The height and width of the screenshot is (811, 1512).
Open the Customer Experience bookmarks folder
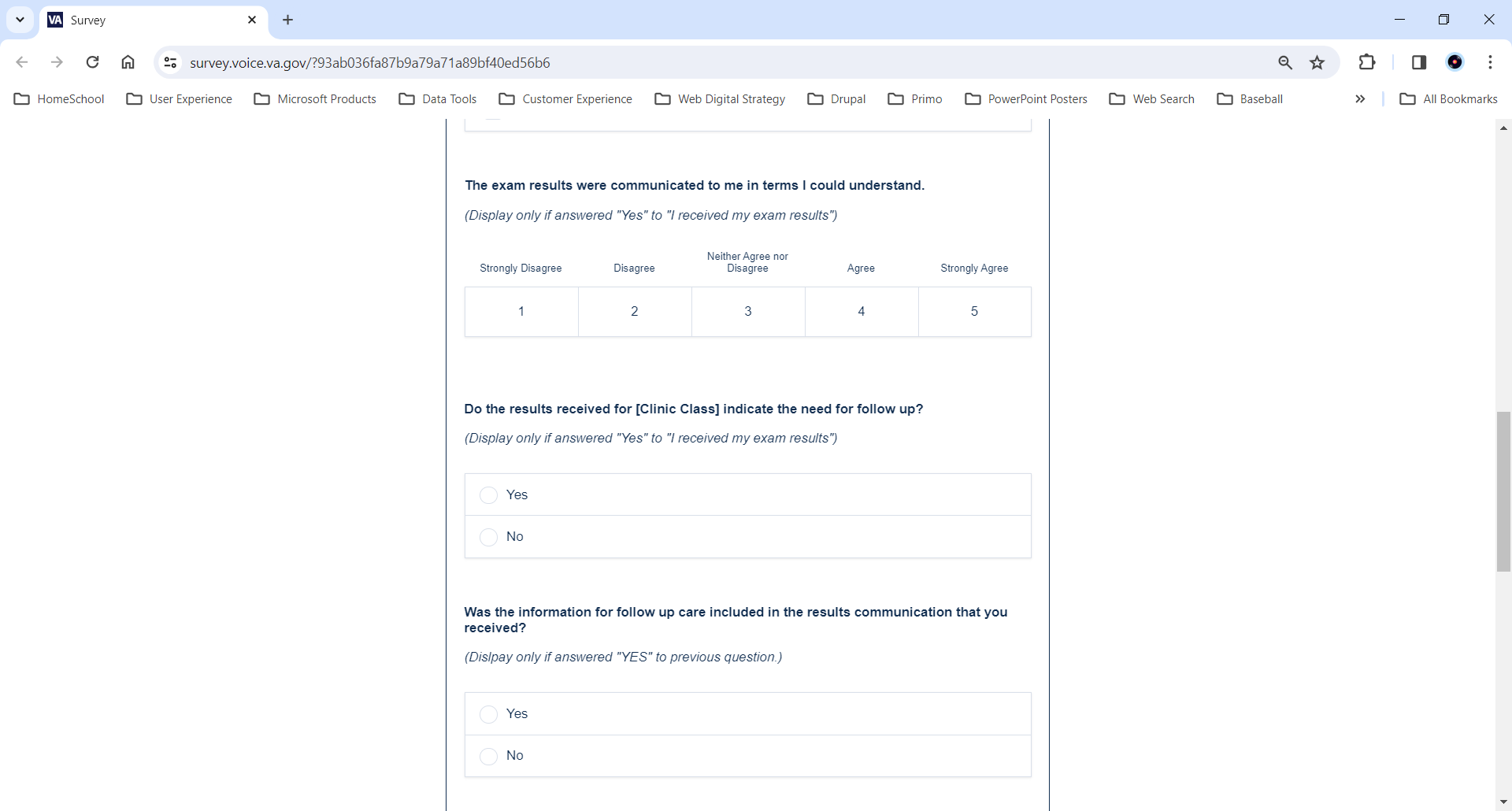click(x=566, y=99)
